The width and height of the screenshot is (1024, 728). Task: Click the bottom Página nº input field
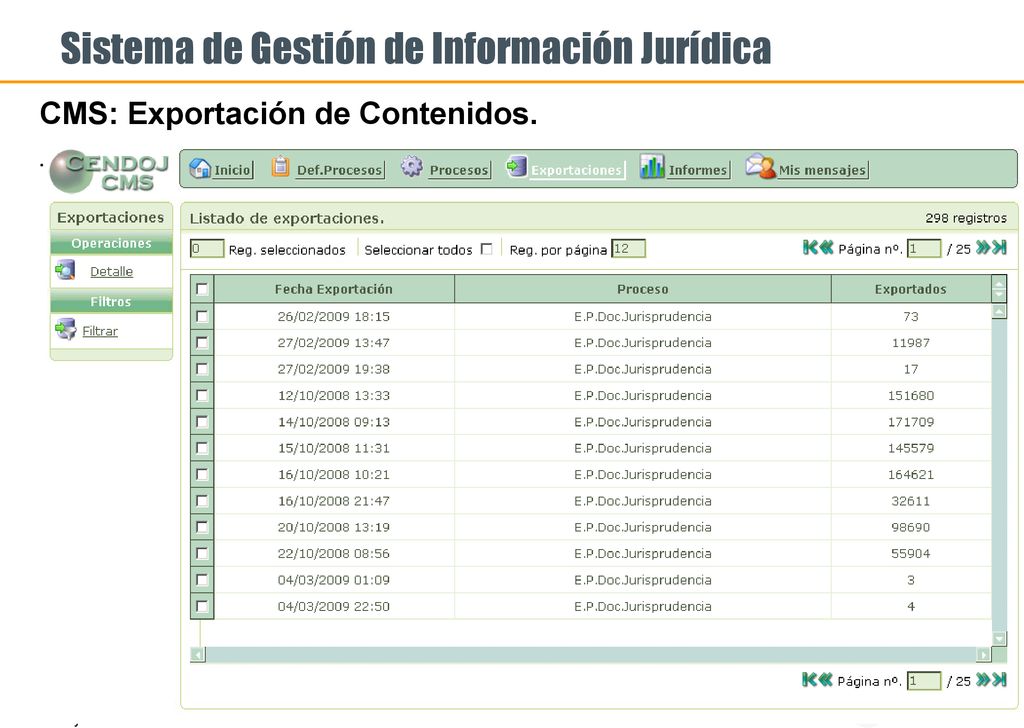(924, 681)
